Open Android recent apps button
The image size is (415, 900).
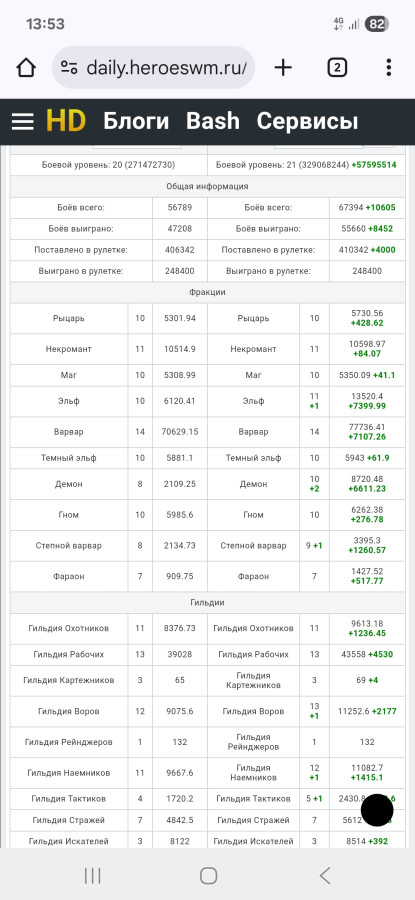(92, 875)
